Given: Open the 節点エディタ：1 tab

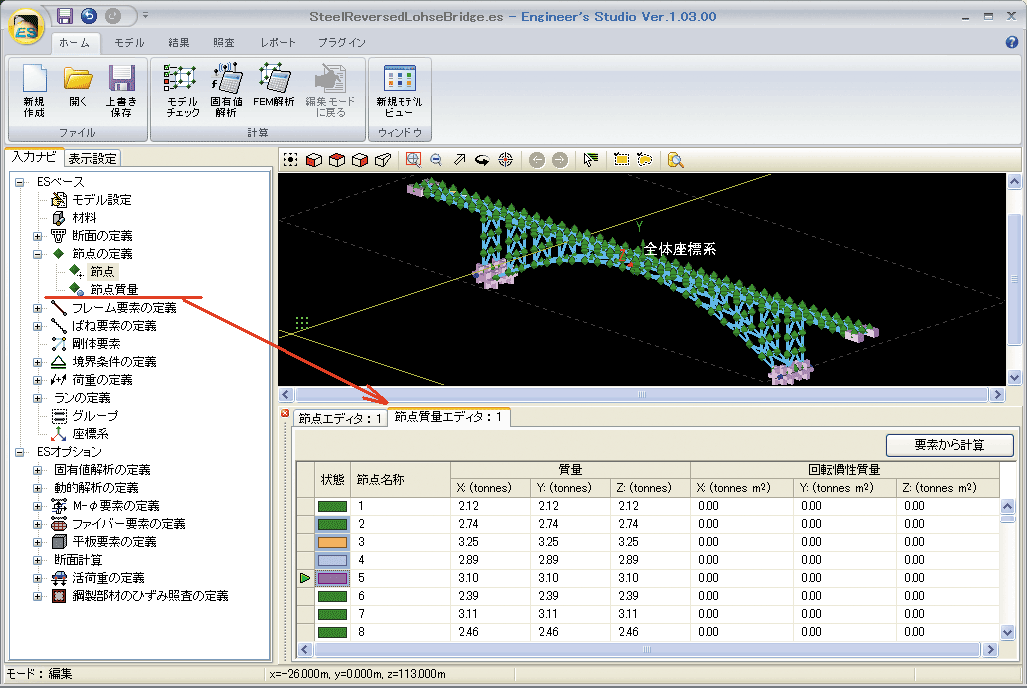Looking at the screenshot, I should tap(340, 418).
